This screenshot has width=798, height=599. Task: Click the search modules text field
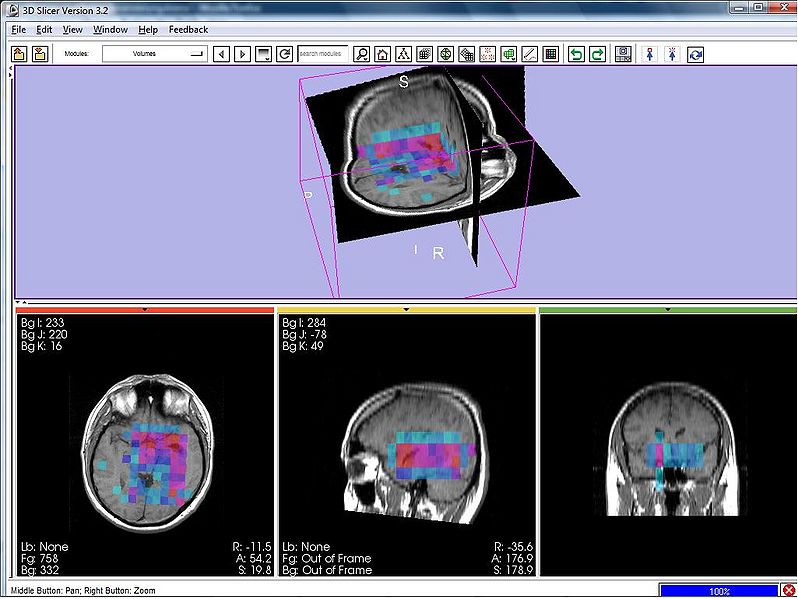point(323,54)
